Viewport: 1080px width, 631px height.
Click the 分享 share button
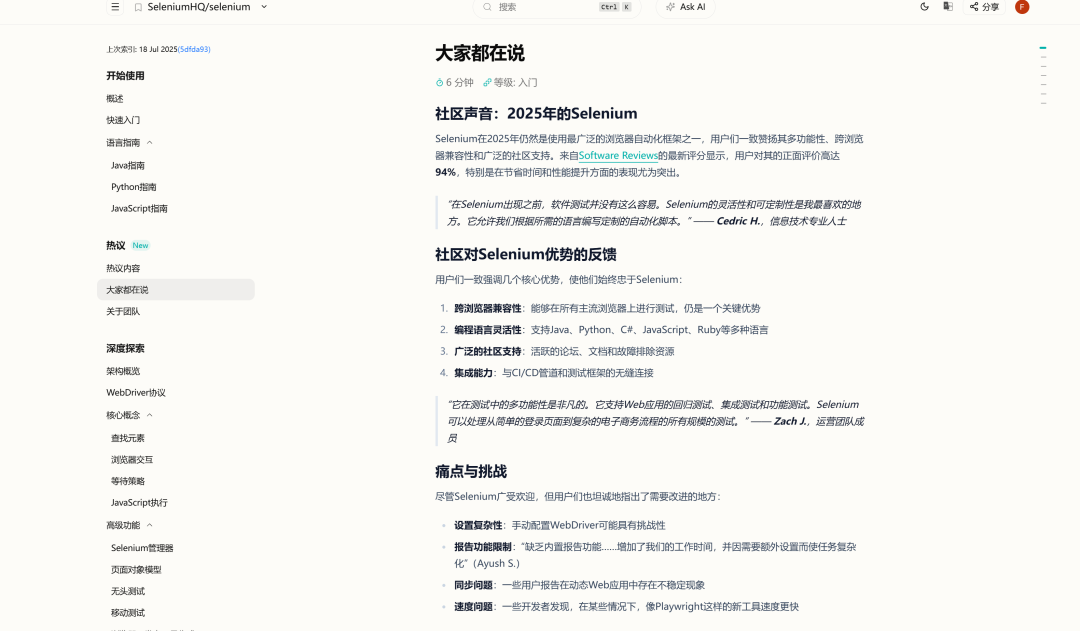984,7
